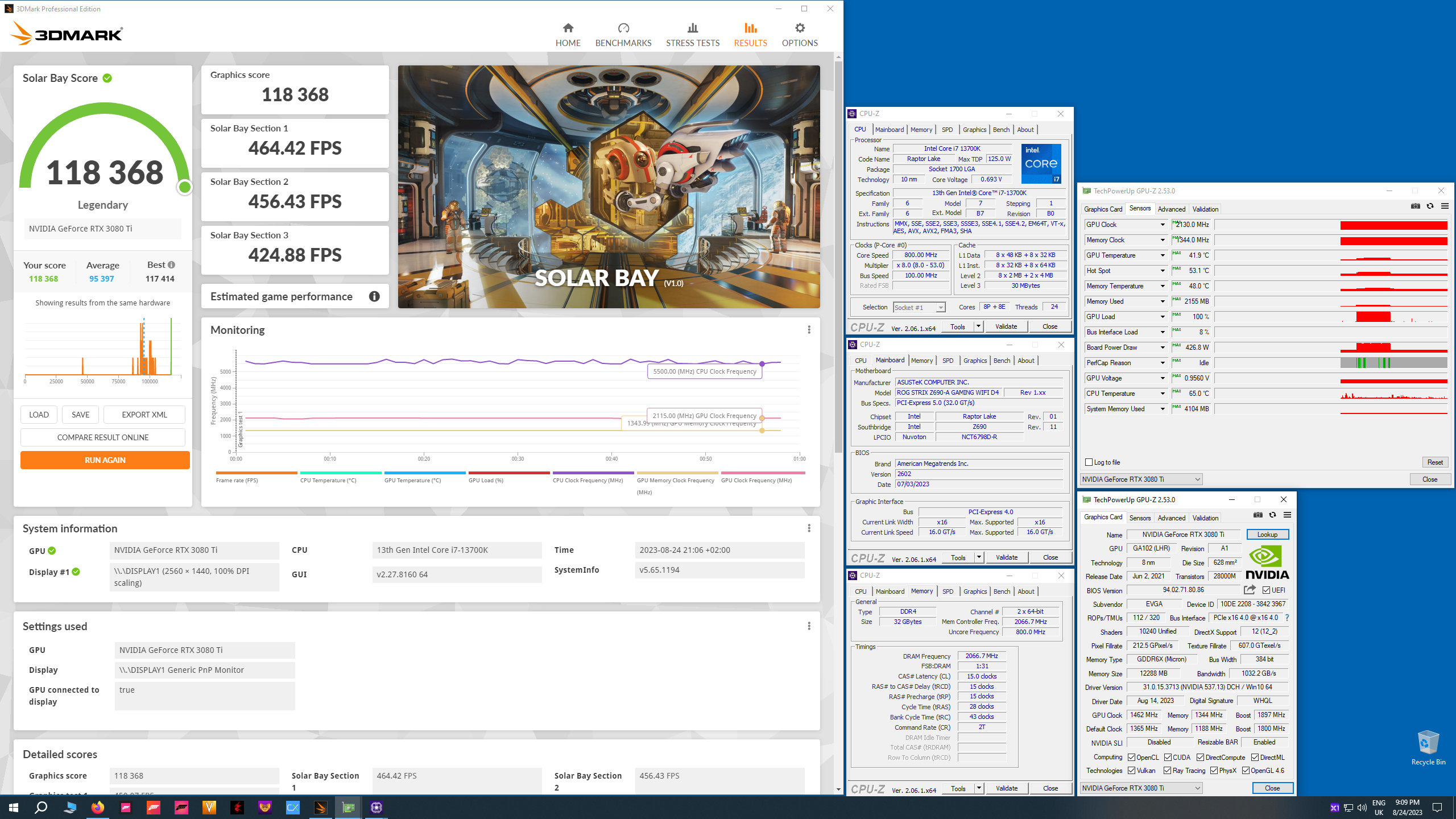1456x819 pixels.
Task: Click COMPARE RESULT ONLINE
Action: point(103,437)
